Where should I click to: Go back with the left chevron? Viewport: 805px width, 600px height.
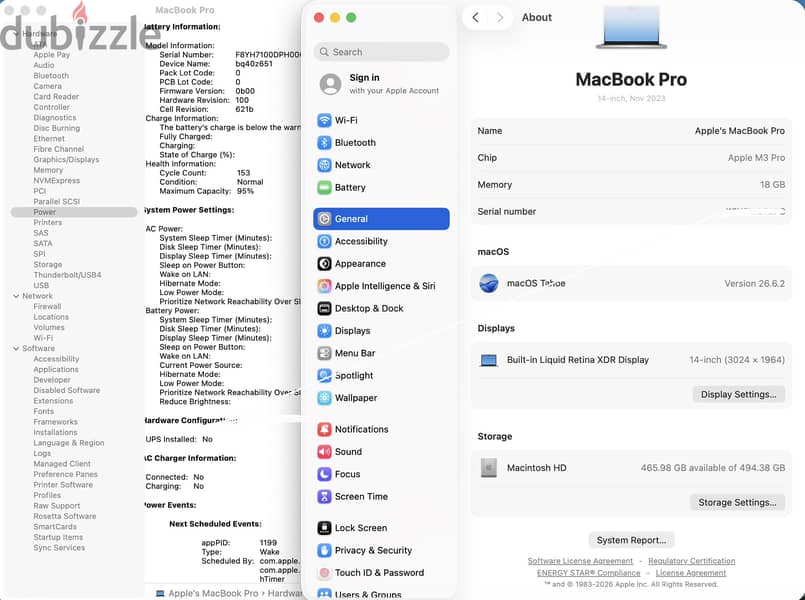[x=475, y=17]
